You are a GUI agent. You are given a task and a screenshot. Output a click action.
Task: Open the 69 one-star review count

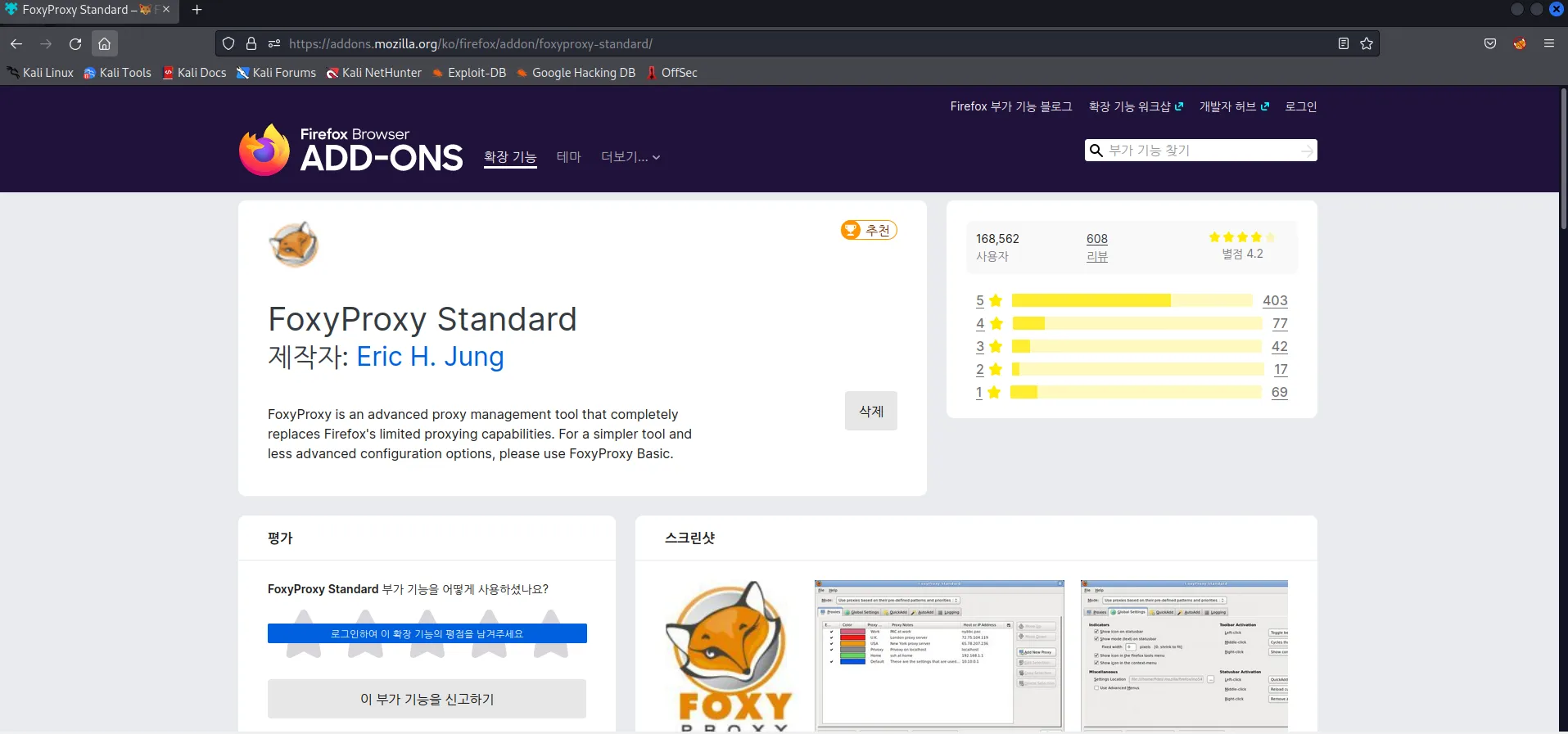tap(1280, 393)
